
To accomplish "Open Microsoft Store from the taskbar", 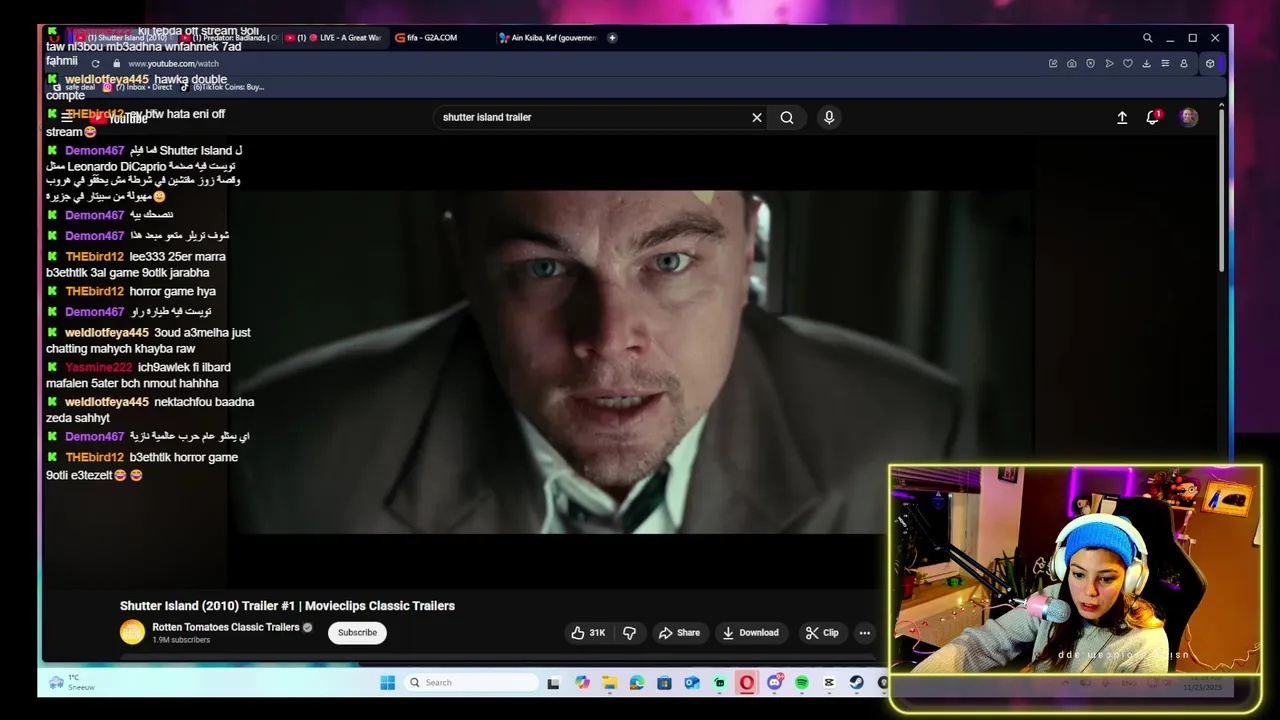I will (x=664, y=683).
